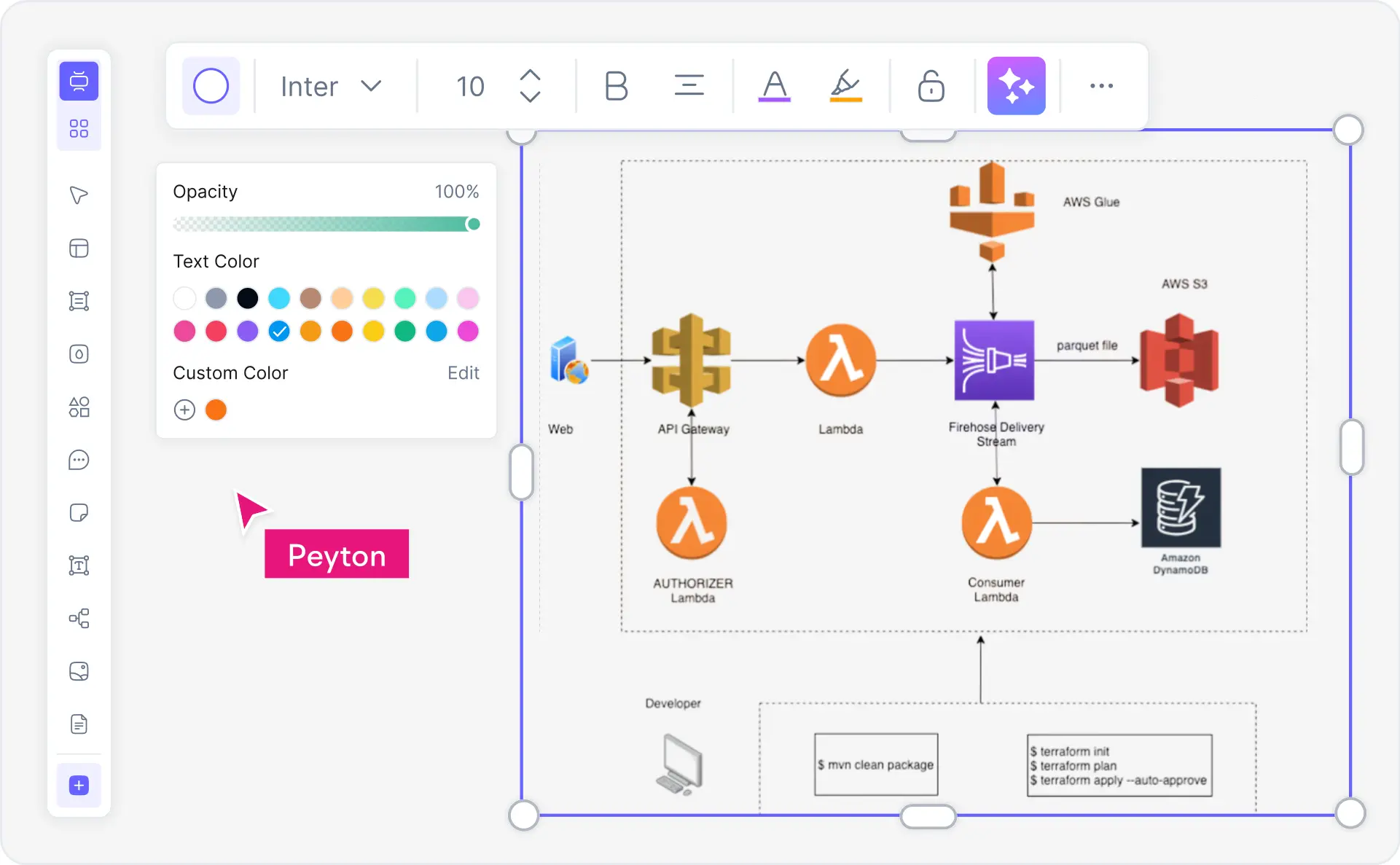Click the AWS Glue icon in diagram
1400x865 pixels.
992,211
